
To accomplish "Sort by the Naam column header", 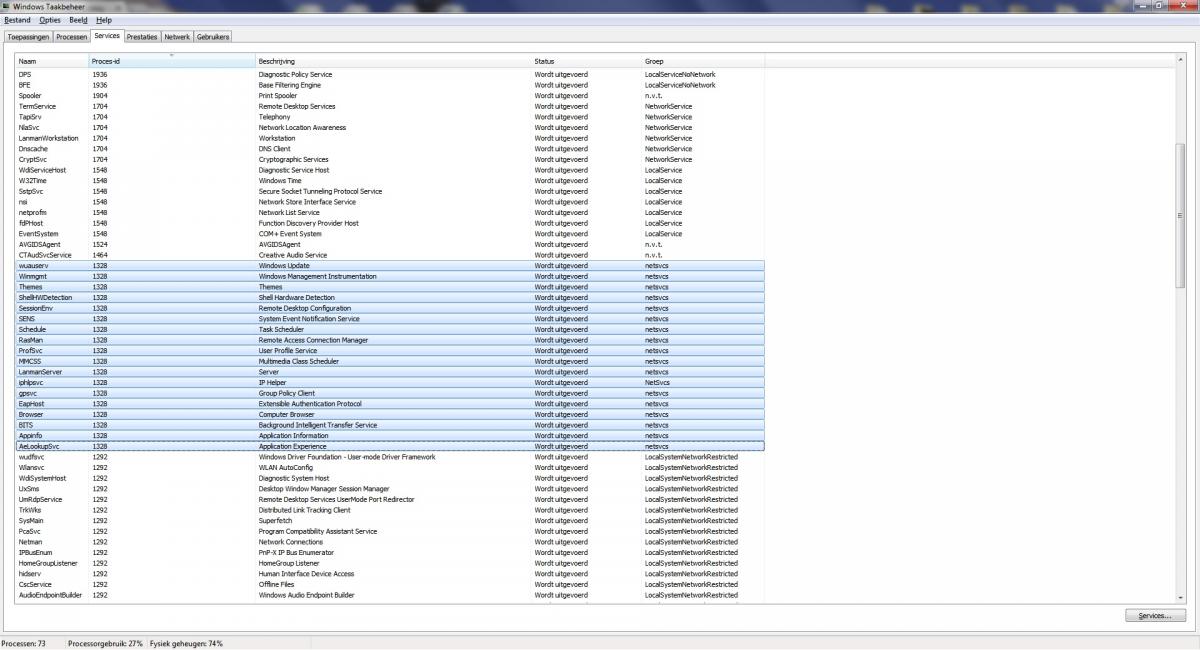I will point(52,62).
